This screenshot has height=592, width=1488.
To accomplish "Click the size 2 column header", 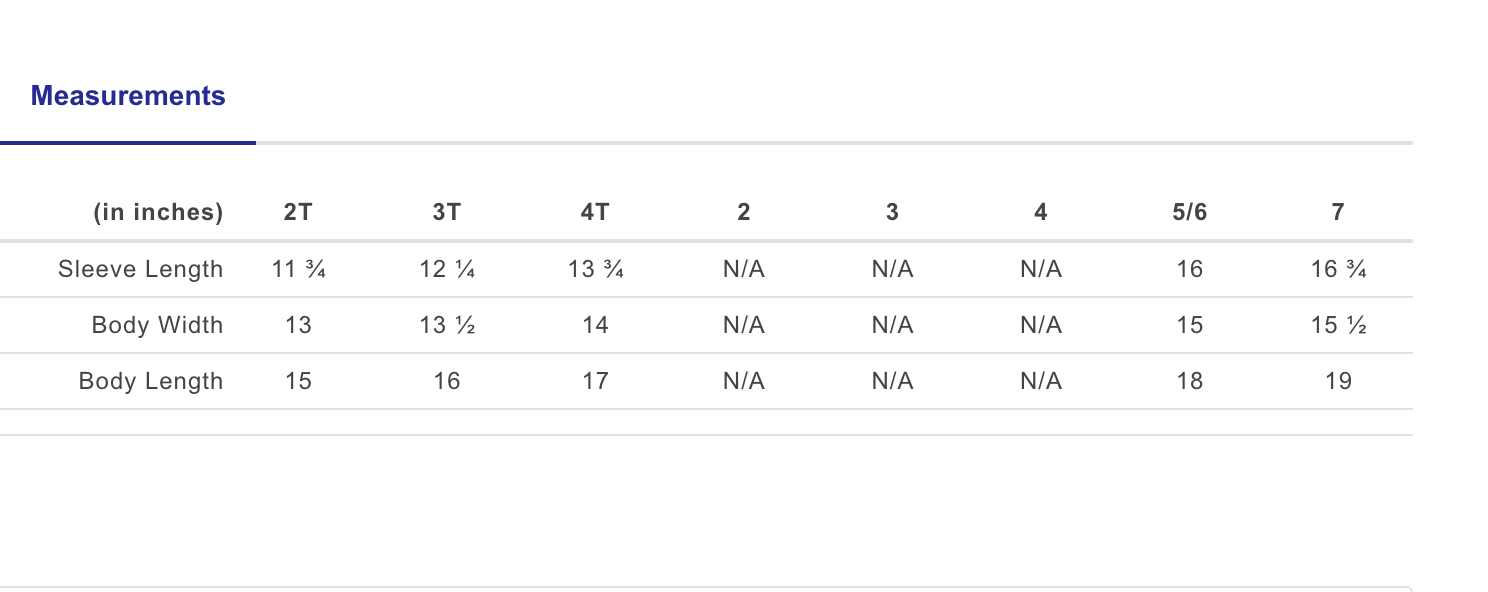I will [743, 212].
